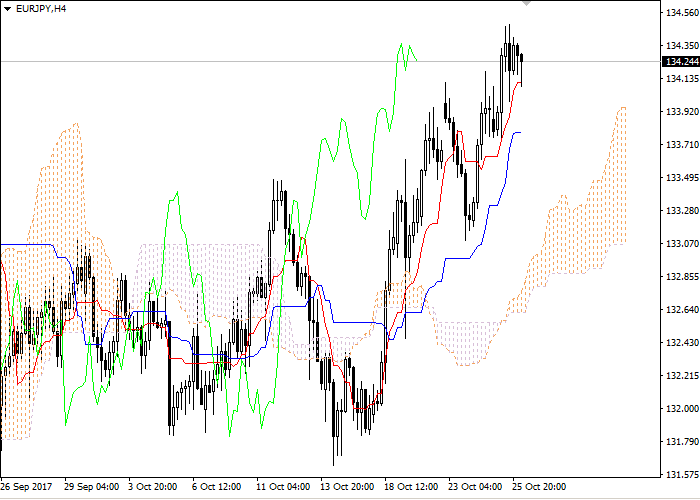Viewport: 700px width, 500px height.
Task: Click the triangle arrow beside the EURJPY,H4 title
Action: pyautogui.click(x=7, y=9)
